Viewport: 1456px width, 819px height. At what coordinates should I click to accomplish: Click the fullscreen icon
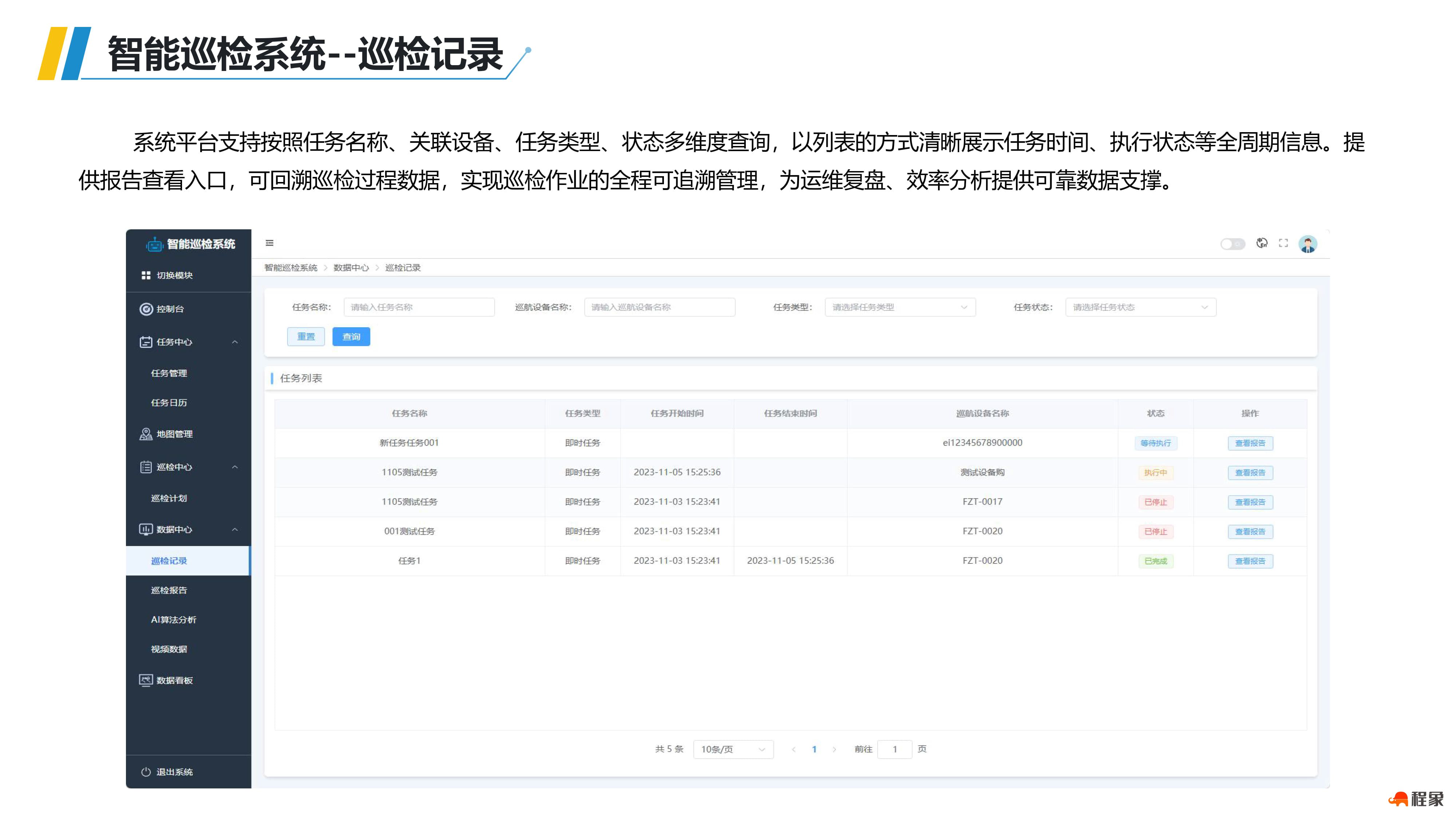click(x=1283, y=243)
